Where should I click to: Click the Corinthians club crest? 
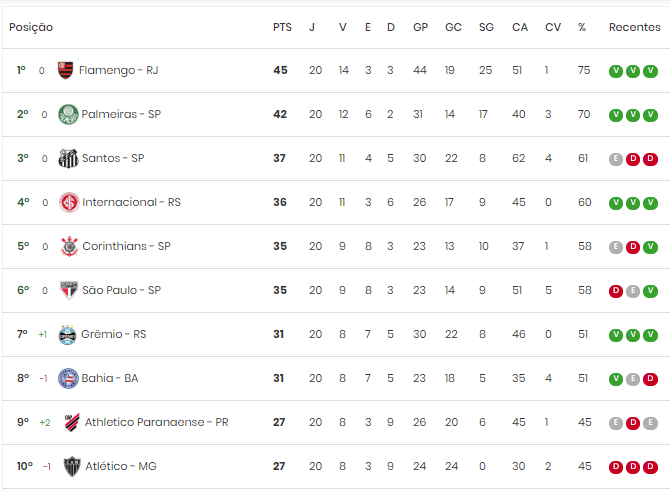pyautogui.click(x=69, y=246)
